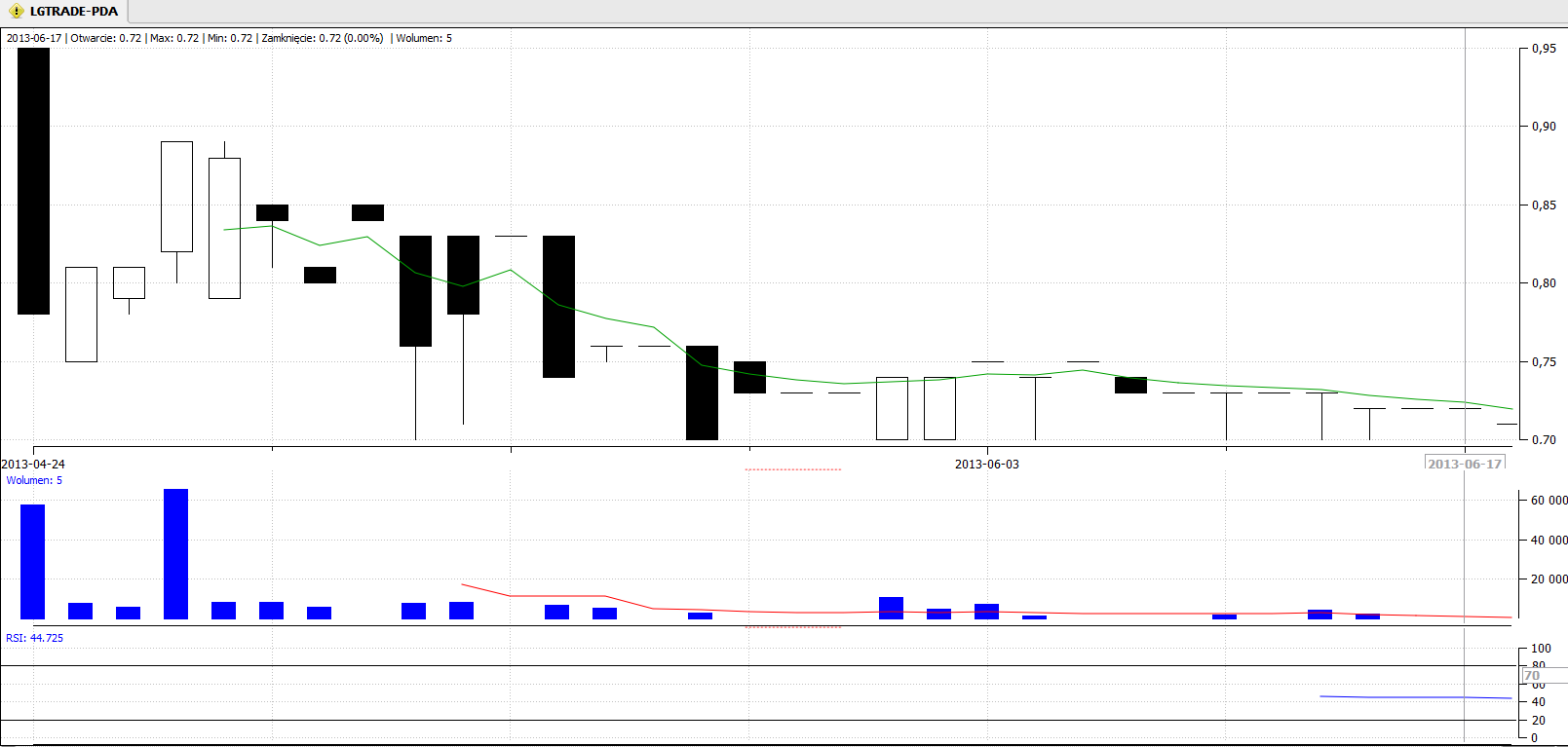Click the Zamknięcie: 0.72 value in header
Image resolution: width=1568 pixels, height=747 pixels.
[322, 38]
